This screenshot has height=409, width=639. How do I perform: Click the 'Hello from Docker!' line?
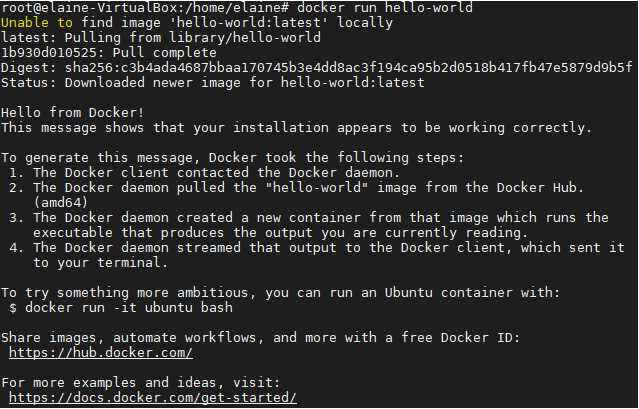(73, 112)
